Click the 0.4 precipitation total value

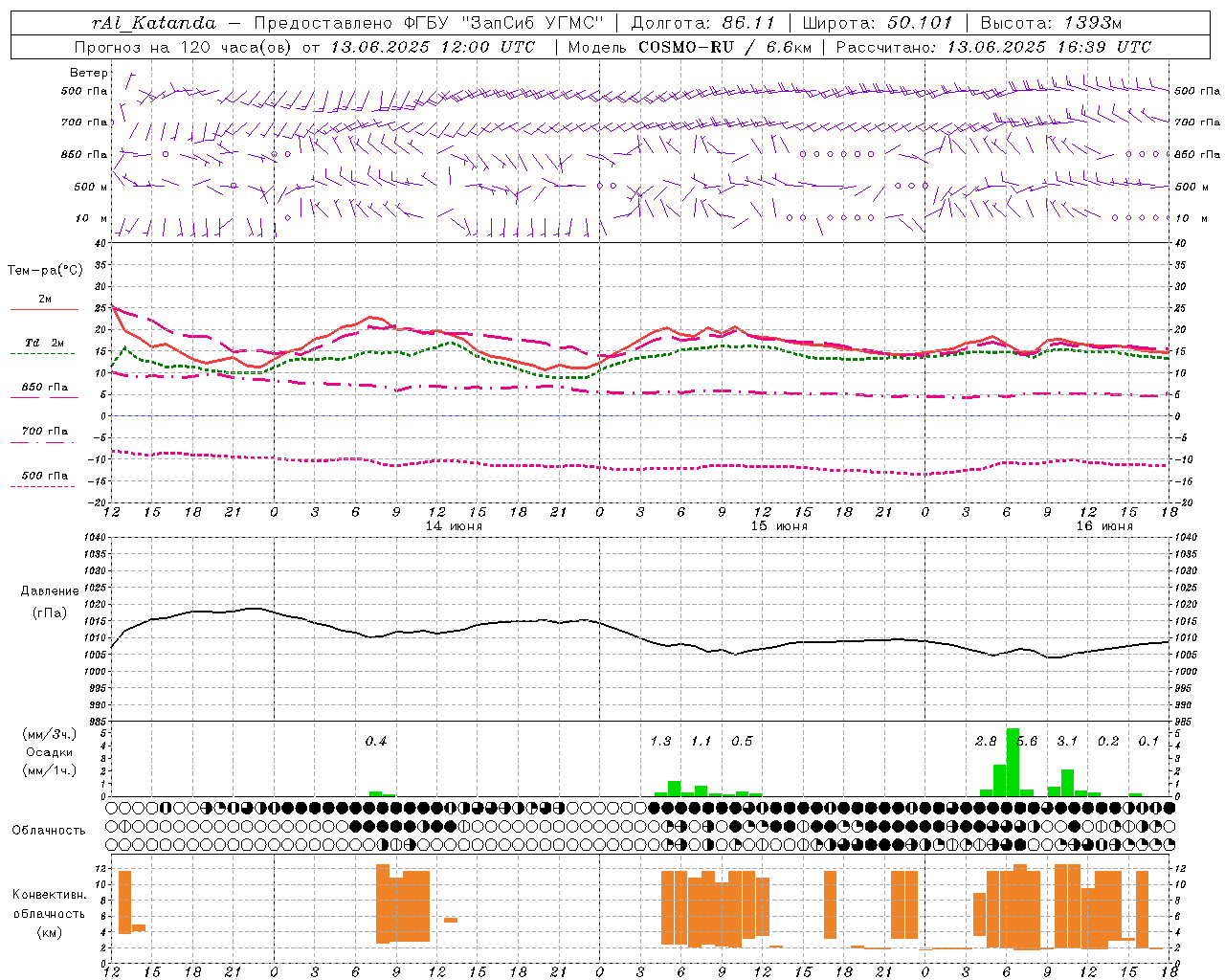(376, 742)
